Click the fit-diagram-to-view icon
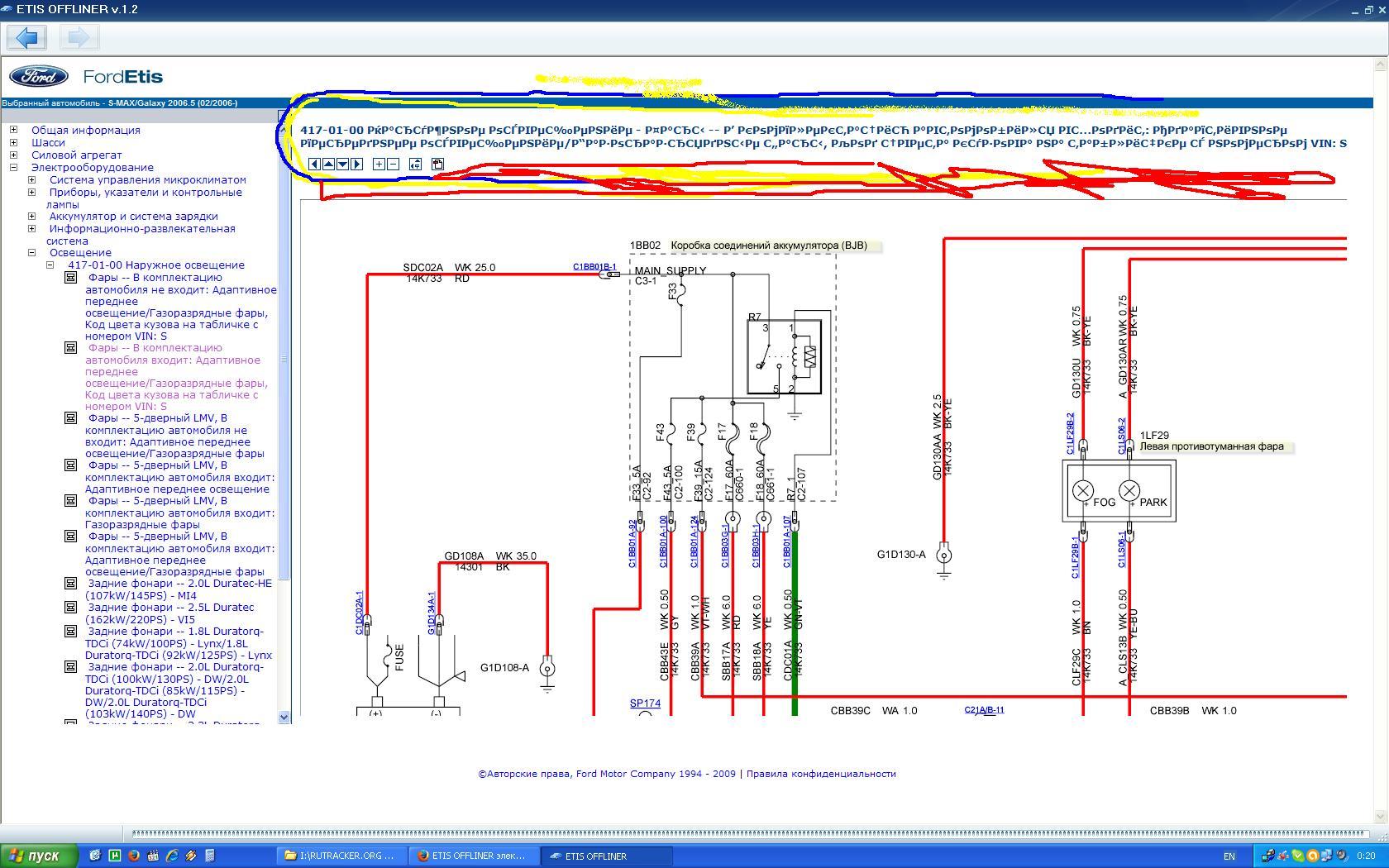The image size is (1389, 868). 416,164
